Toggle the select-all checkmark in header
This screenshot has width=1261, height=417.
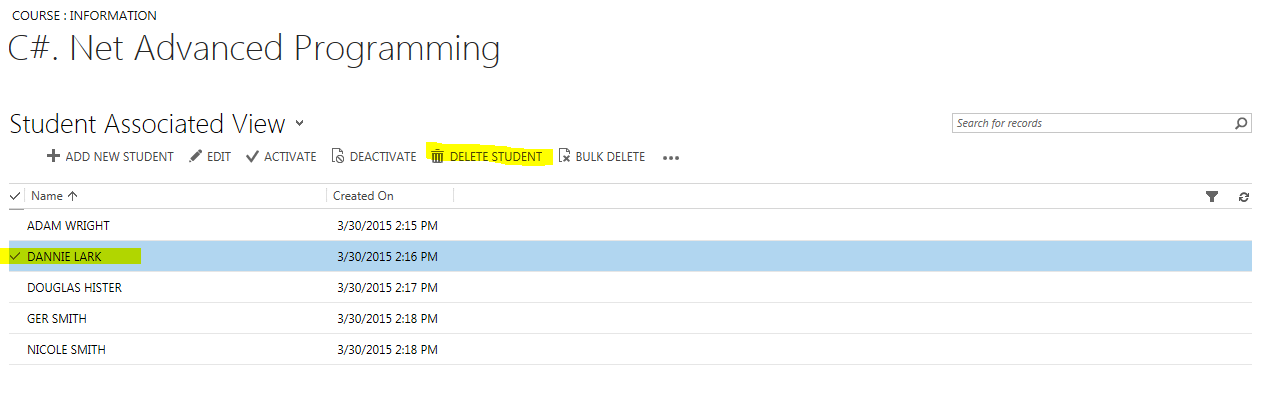click(15, 197)
